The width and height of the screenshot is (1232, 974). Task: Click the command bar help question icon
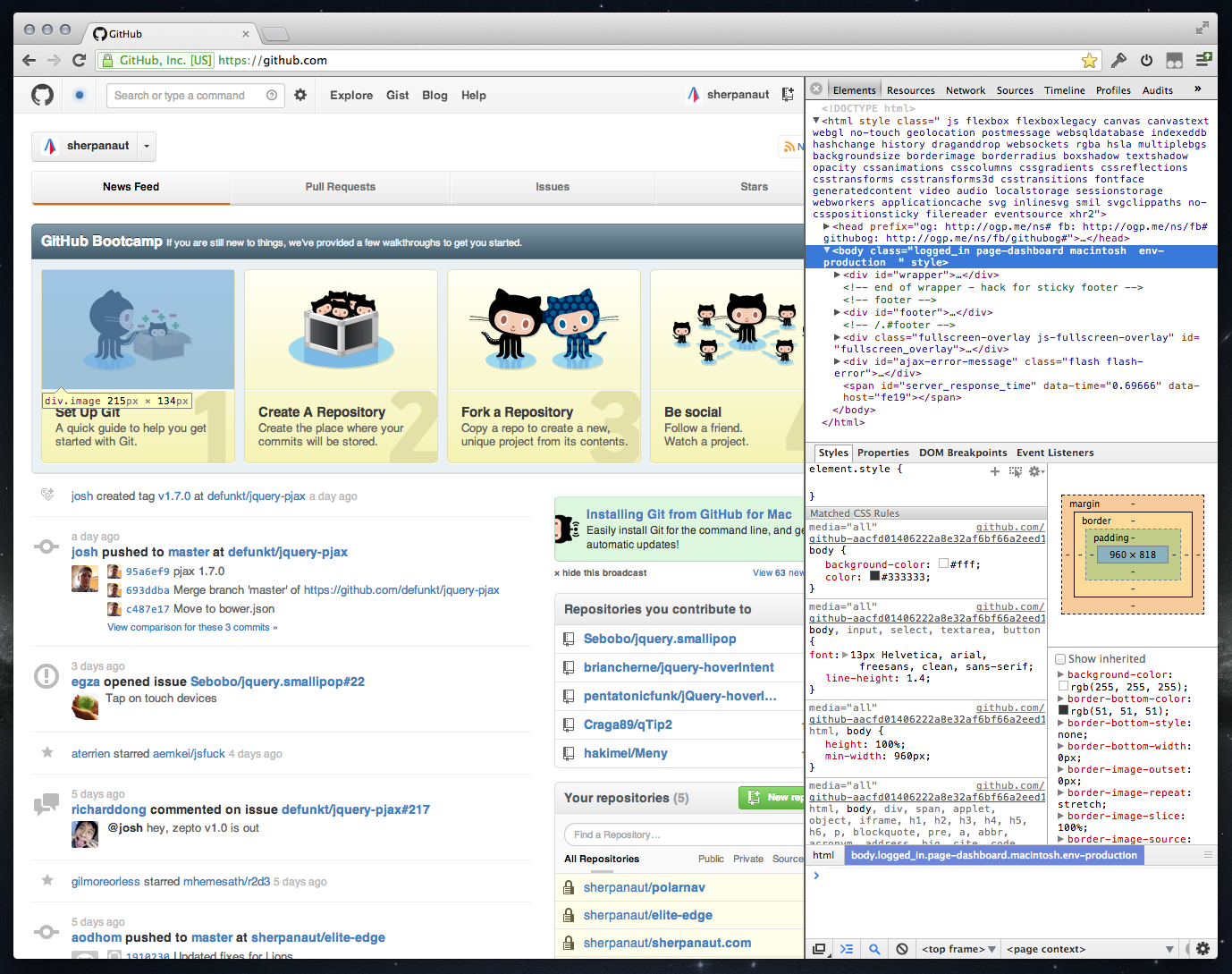[x=272, y=95]
